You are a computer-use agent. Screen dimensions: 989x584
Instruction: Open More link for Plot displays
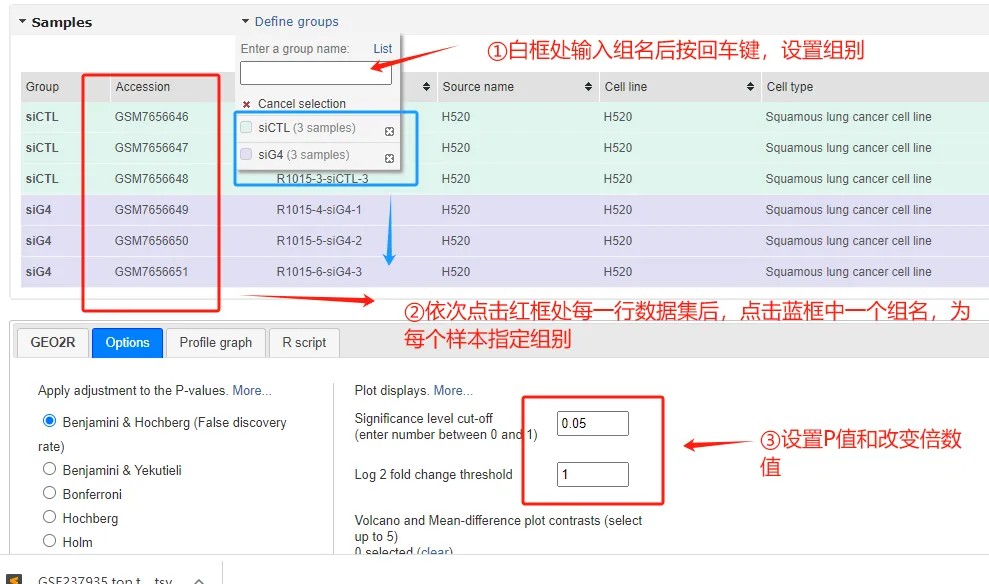(453, 390)
